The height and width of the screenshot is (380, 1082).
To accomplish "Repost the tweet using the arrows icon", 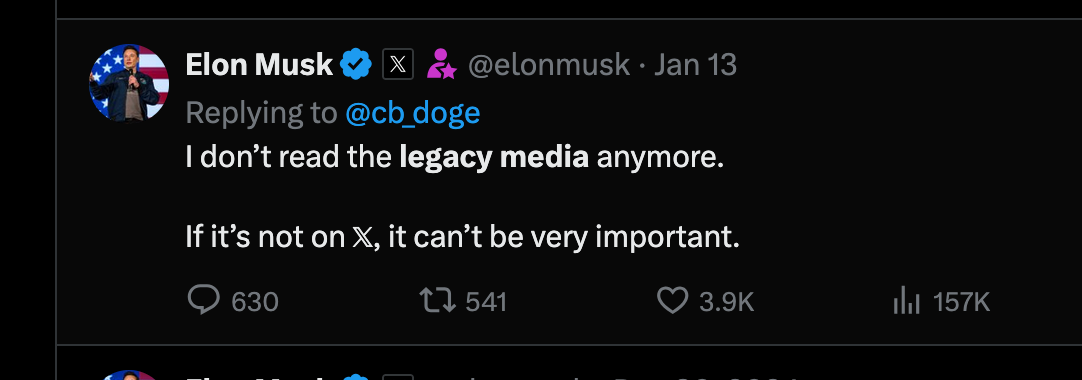I will (437, 301).
